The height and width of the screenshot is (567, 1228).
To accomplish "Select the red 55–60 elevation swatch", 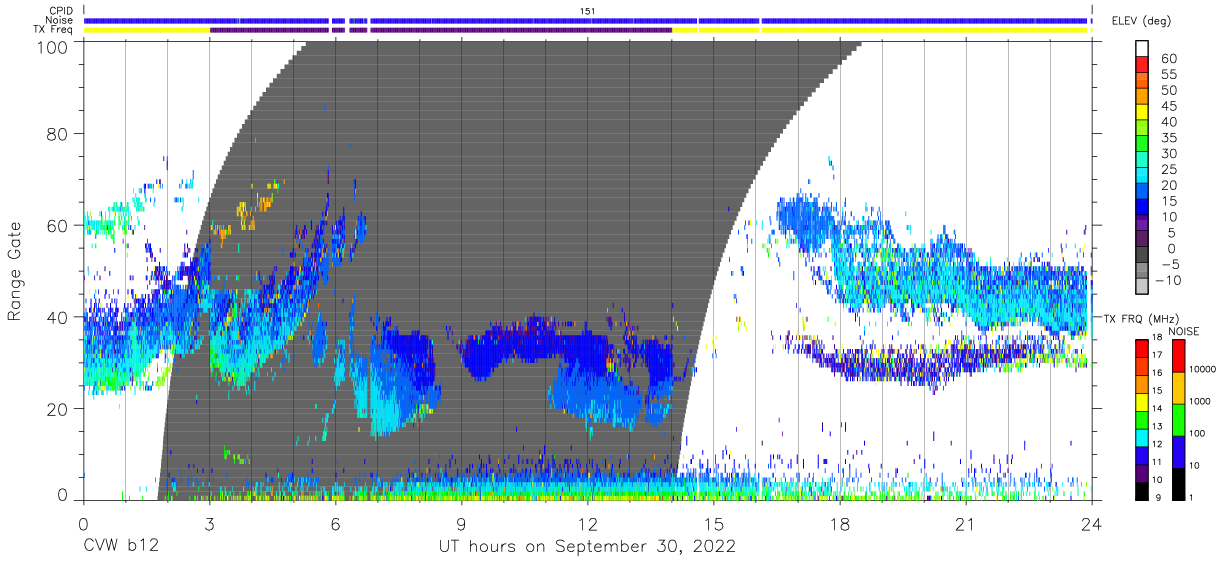I will (x=1143, y=66).
